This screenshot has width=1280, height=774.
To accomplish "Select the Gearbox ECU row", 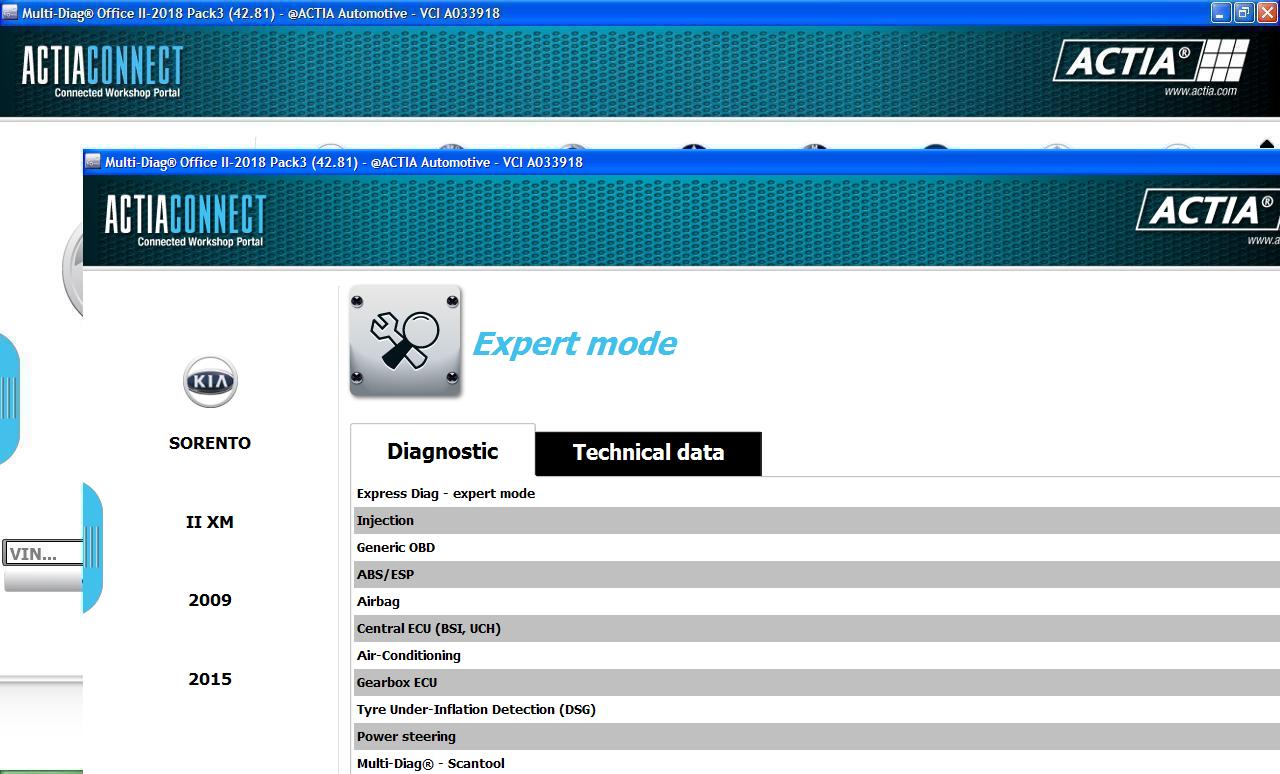I will (x=817, y=682).
